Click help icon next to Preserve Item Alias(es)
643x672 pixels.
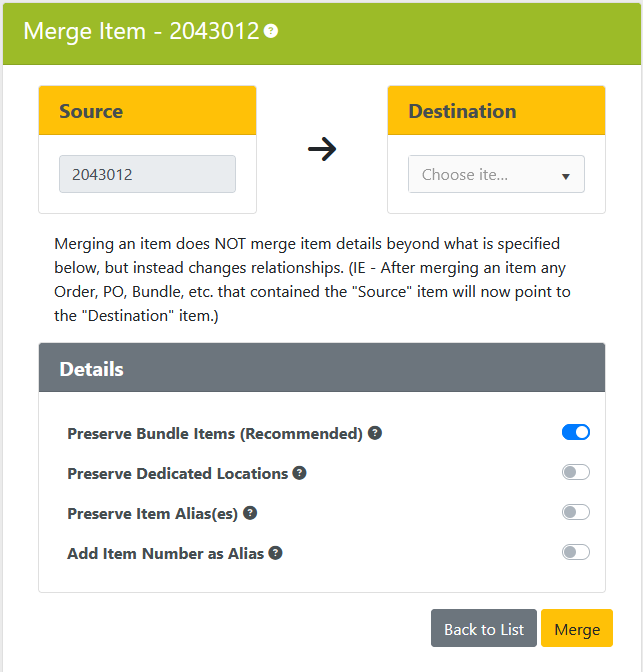point(250,513)
